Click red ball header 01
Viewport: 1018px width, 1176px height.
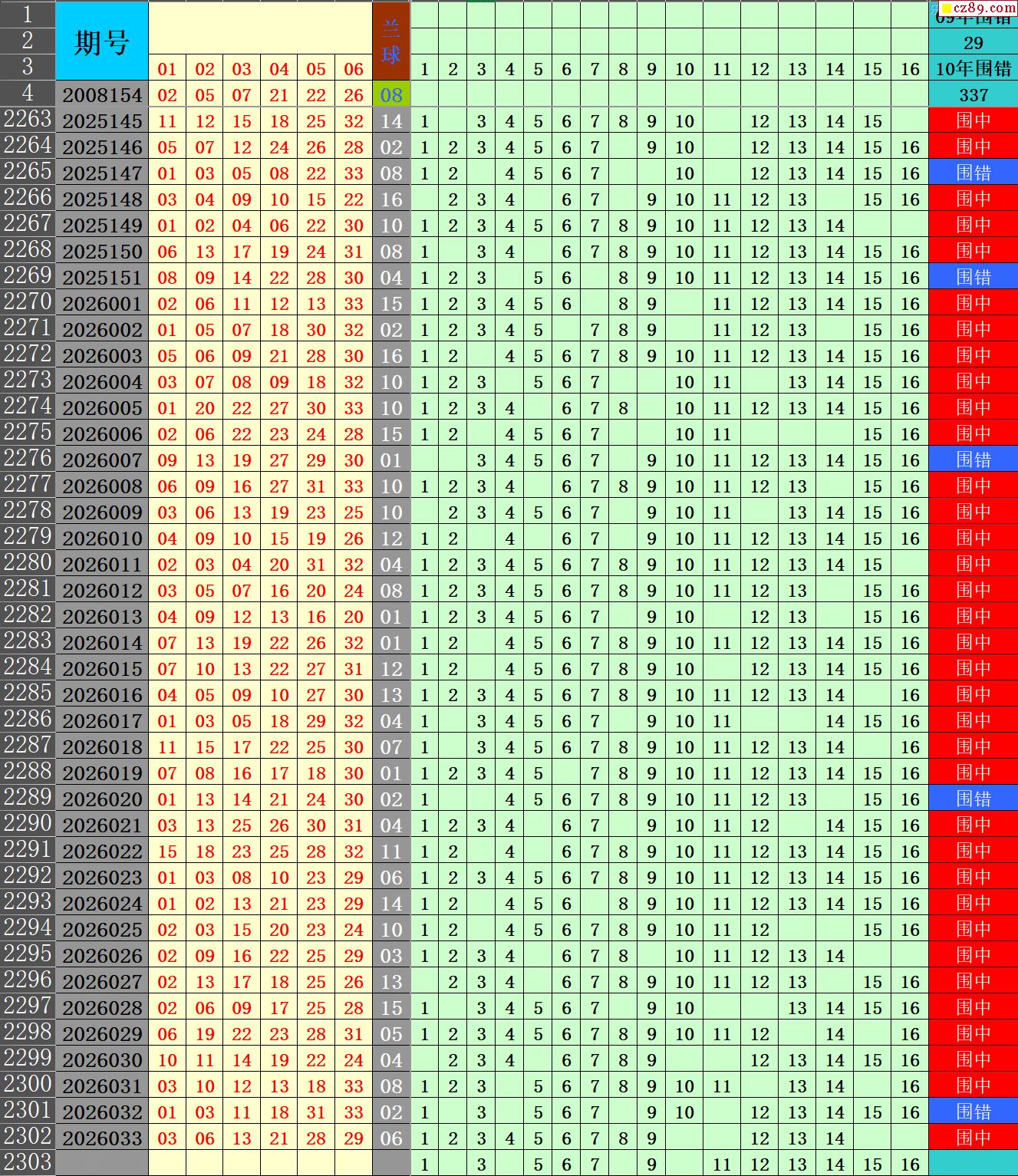click(x=167, y=68)
